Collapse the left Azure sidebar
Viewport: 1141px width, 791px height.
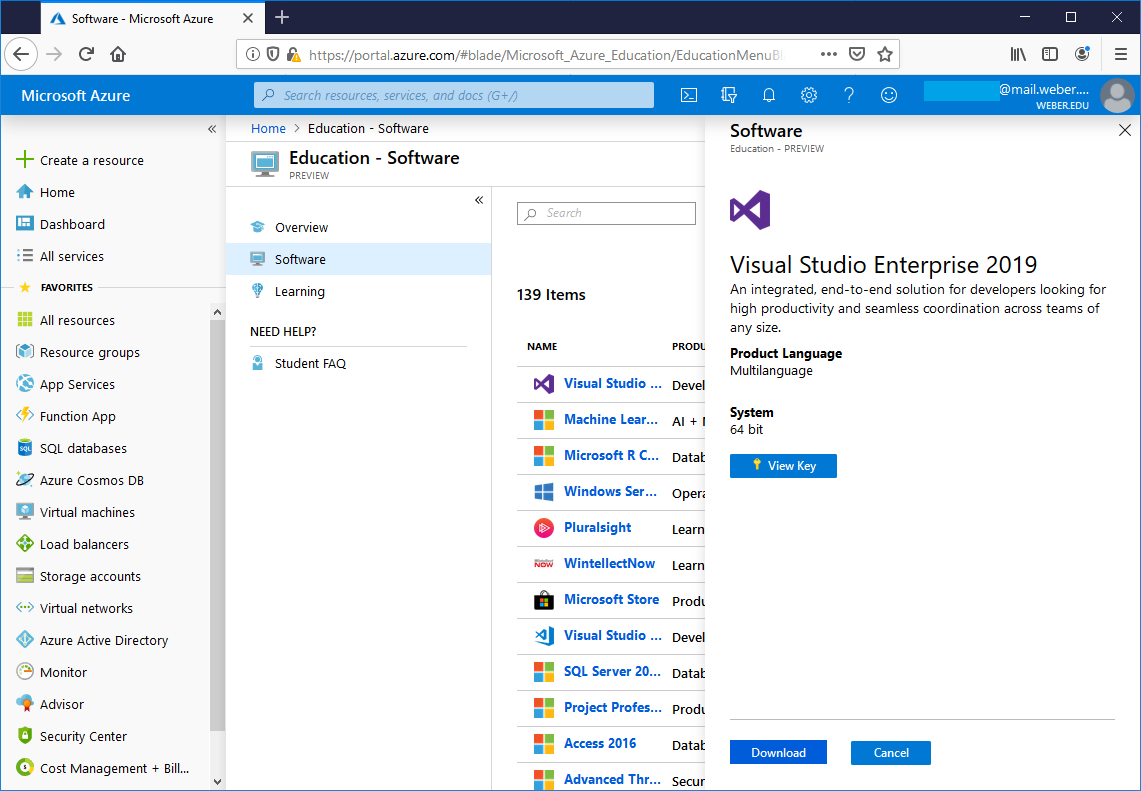[x=212, y=129]
